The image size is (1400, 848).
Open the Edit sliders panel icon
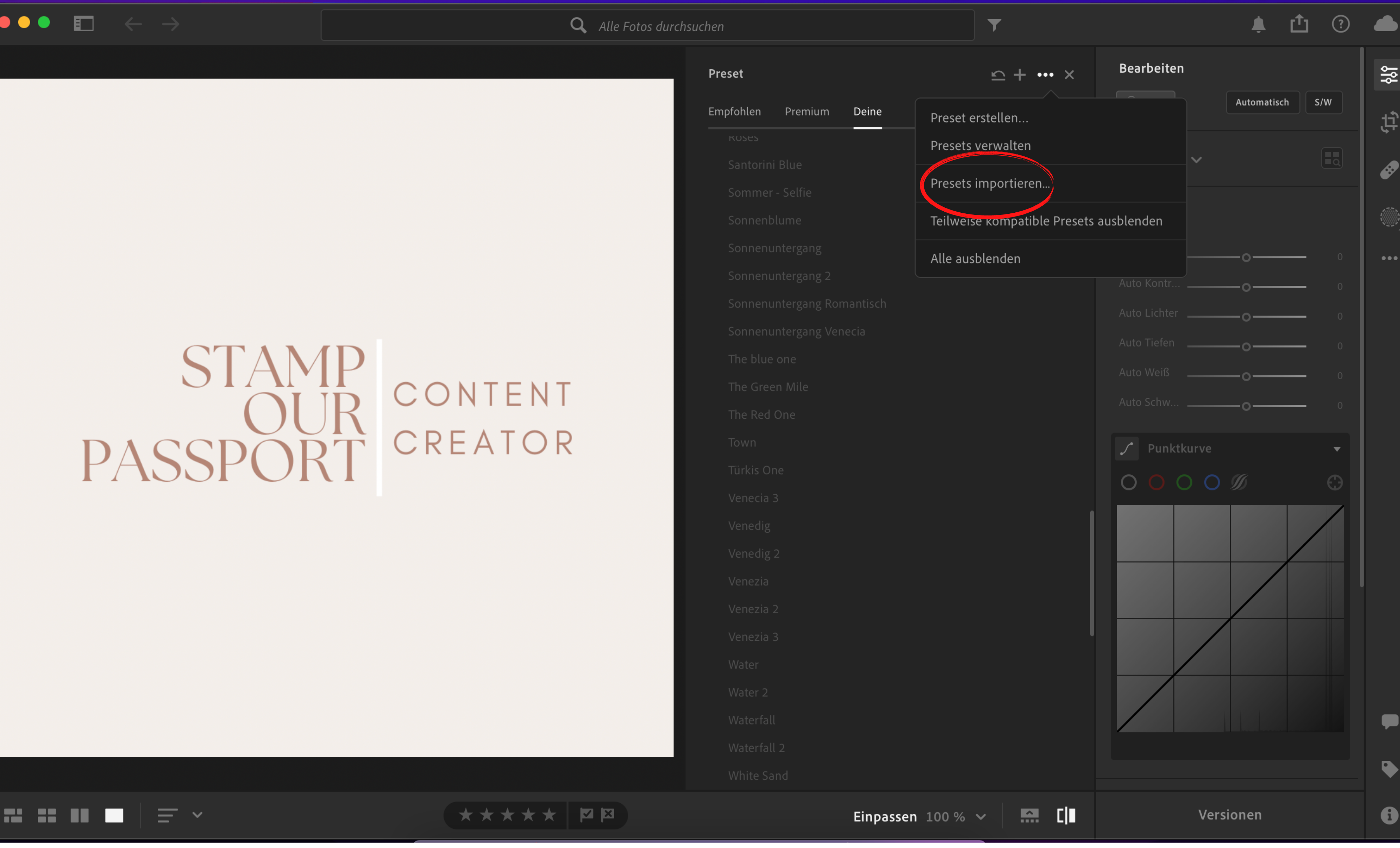tap(1389, 75)
